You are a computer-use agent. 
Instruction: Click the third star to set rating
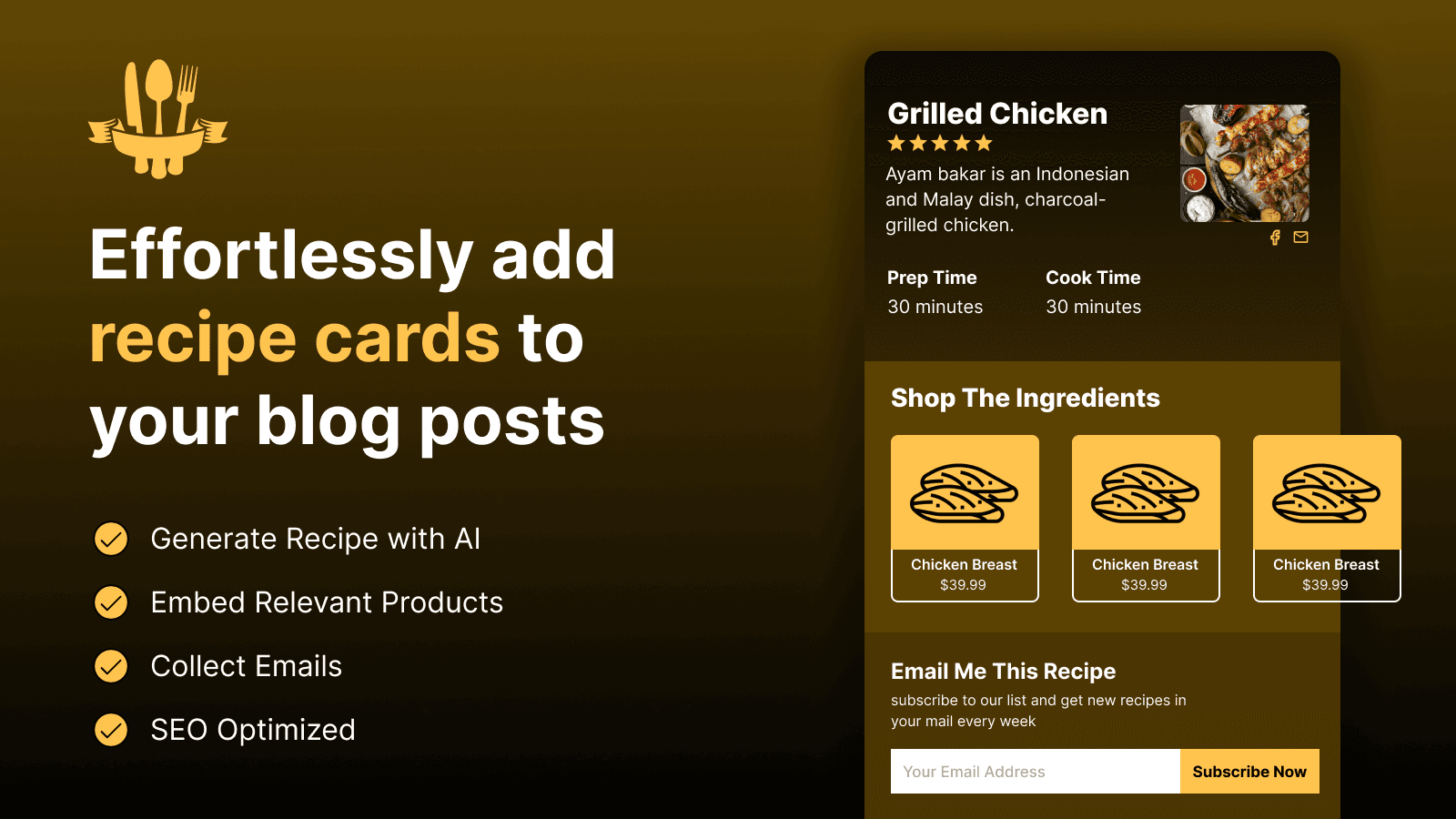pos(941,143)
